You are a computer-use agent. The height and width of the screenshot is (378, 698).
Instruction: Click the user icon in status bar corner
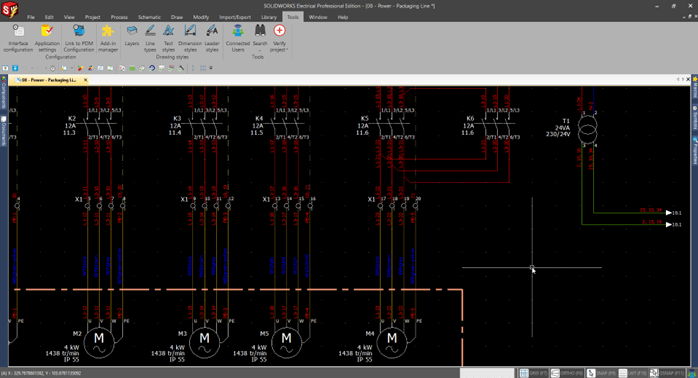[693, 373]
